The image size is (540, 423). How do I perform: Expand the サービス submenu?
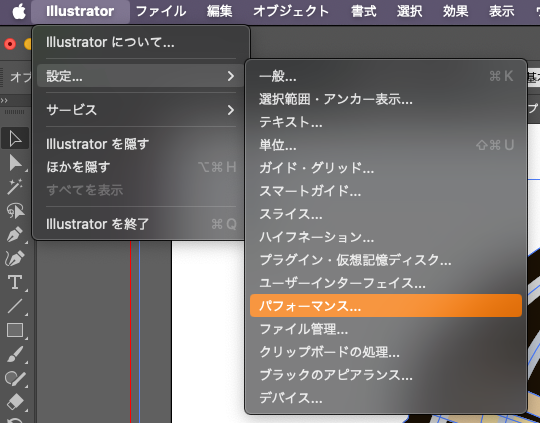click(x=141, y=110)
